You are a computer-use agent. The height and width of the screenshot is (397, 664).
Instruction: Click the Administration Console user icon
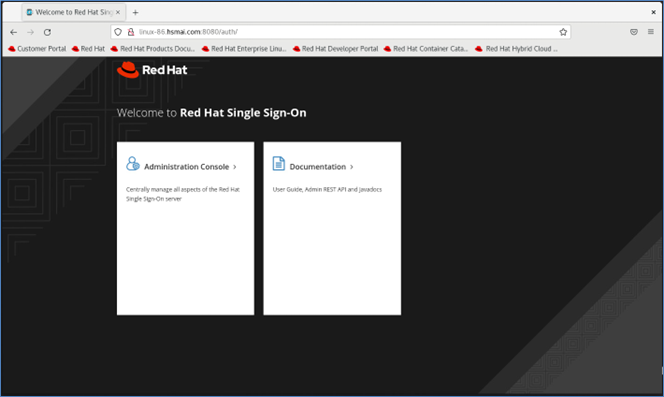(133, 164)
